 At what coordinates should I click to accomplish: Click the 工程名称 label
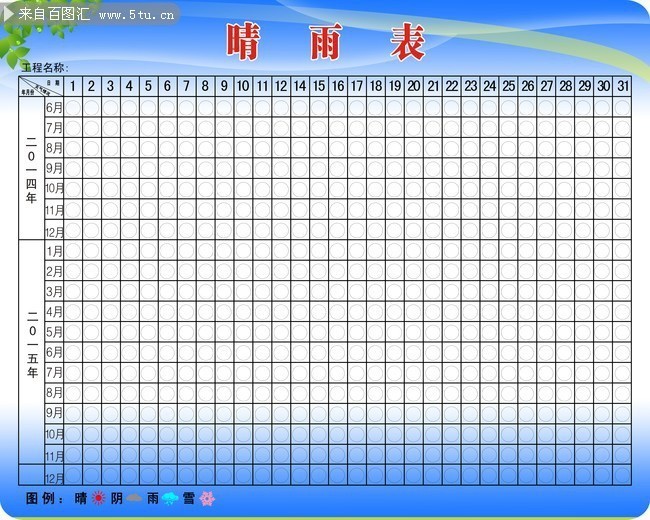[45, 67]
